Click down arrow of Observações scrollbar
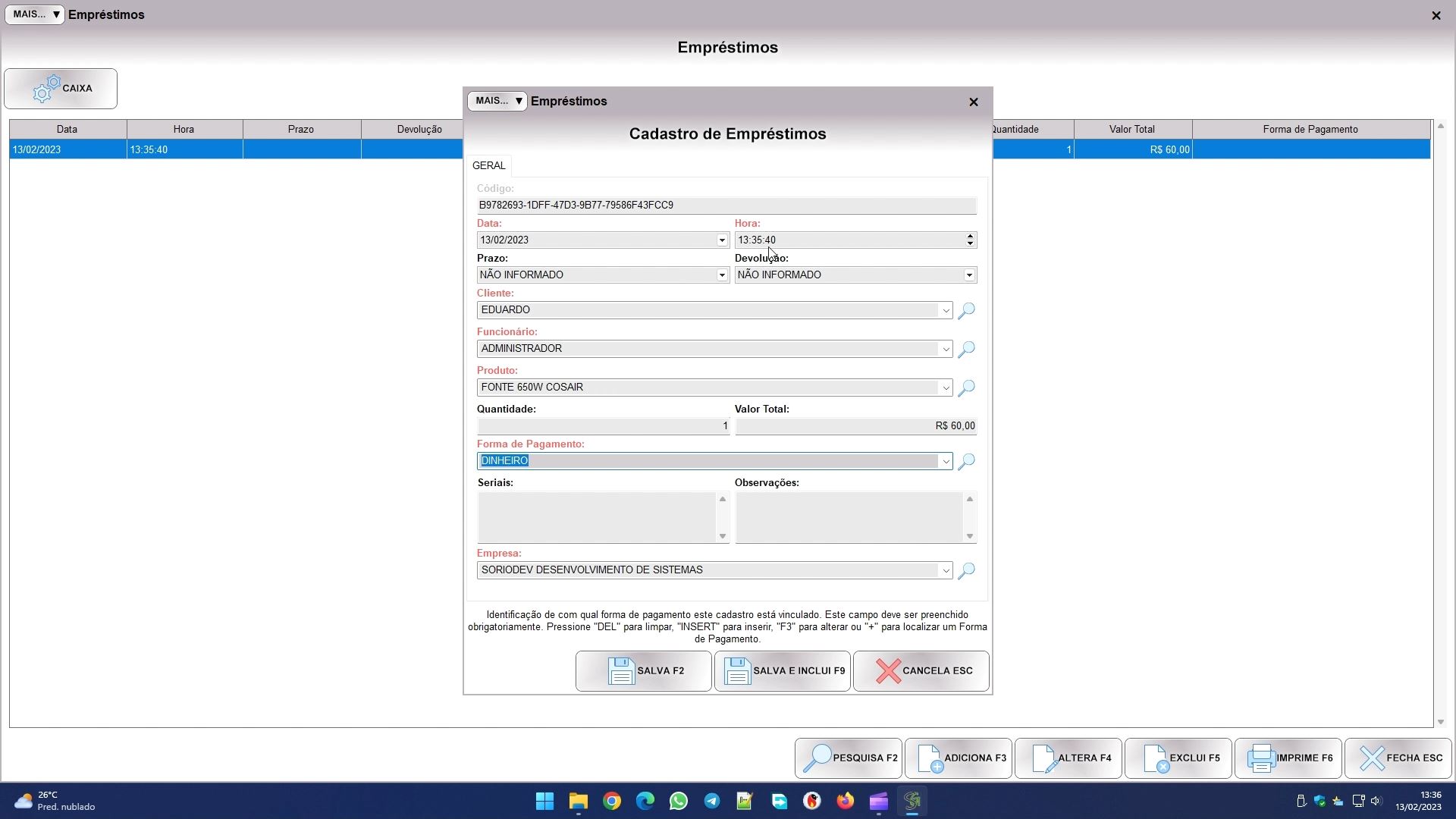 point(969,536)
